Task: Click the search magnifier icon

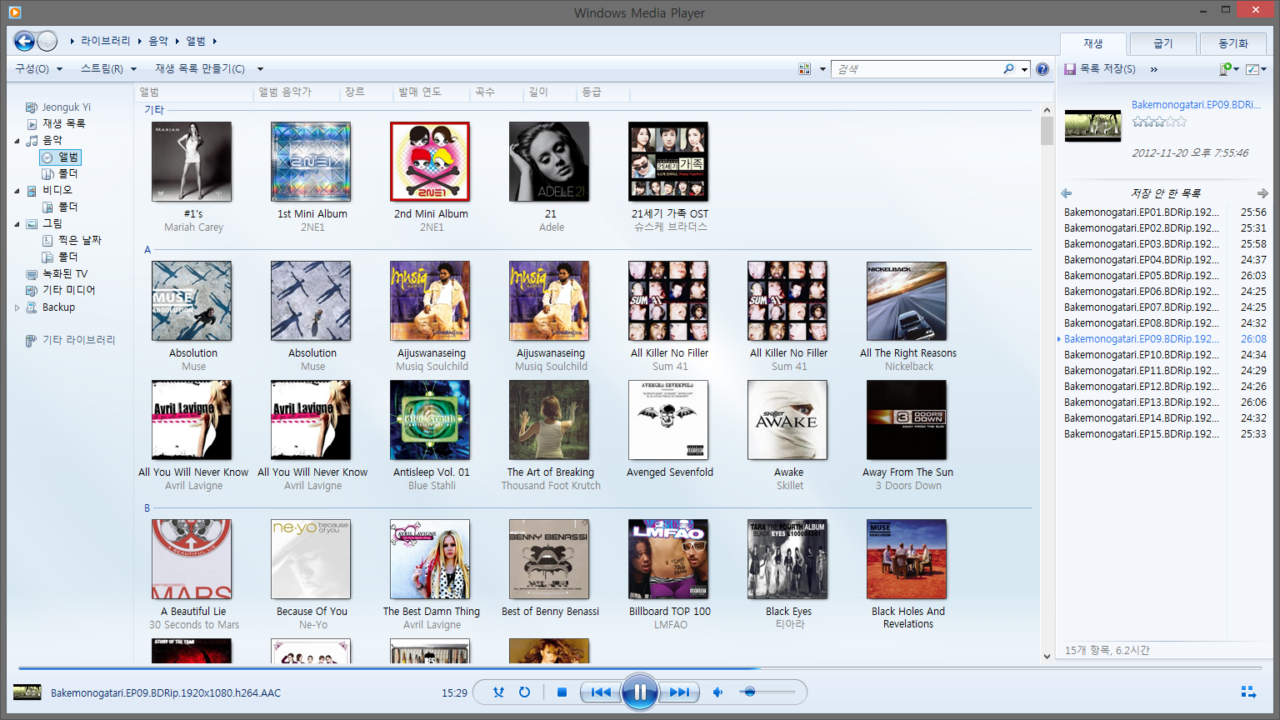Action: pos(1009,69)
